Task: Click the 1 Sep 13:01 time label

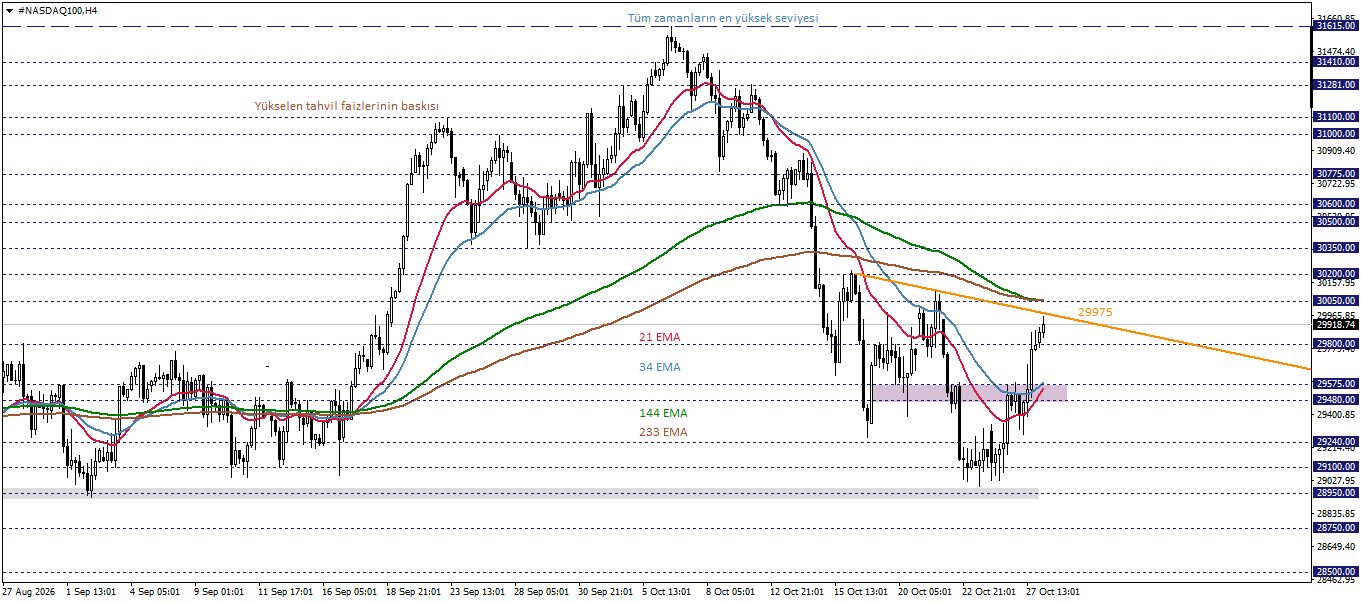Action: tap(91, 592)
